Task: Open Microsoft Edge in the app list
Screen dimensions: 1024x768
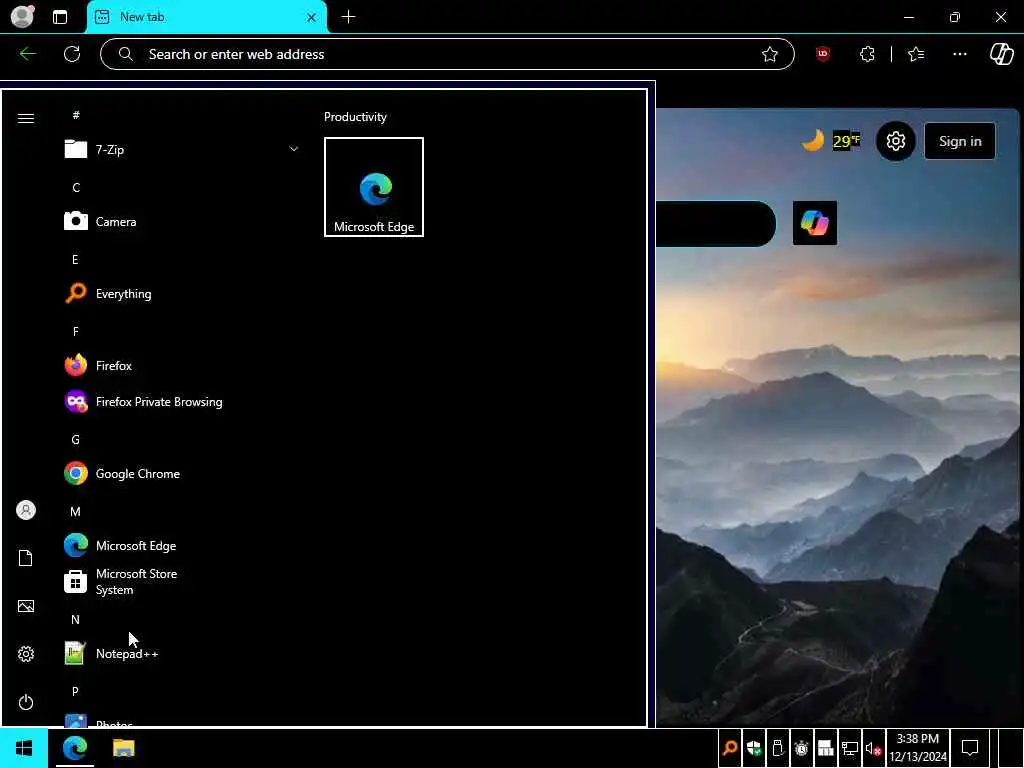Action: (x=182, y=545)
